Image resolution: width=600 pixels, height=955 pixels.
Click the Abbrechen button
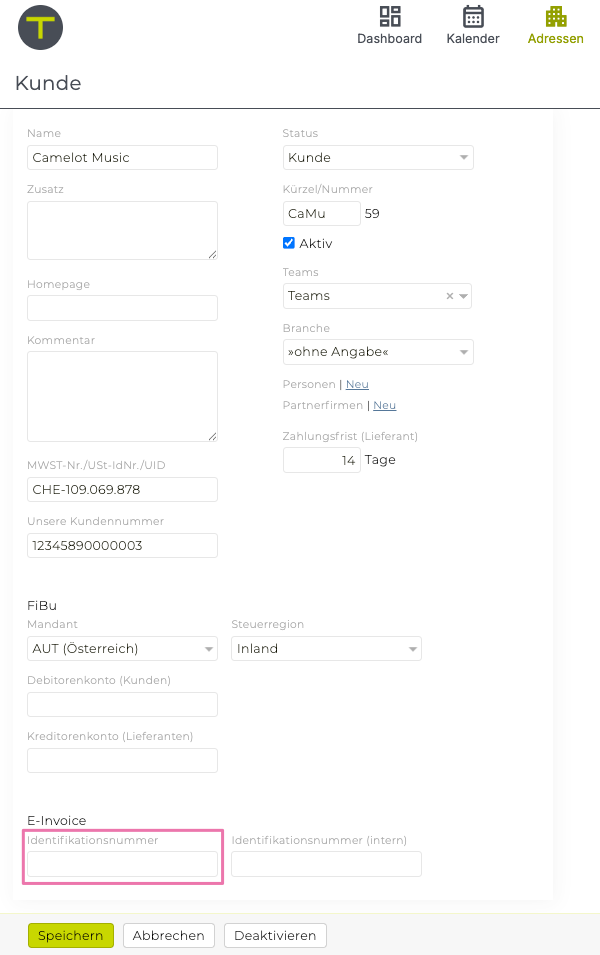[168, 936]
